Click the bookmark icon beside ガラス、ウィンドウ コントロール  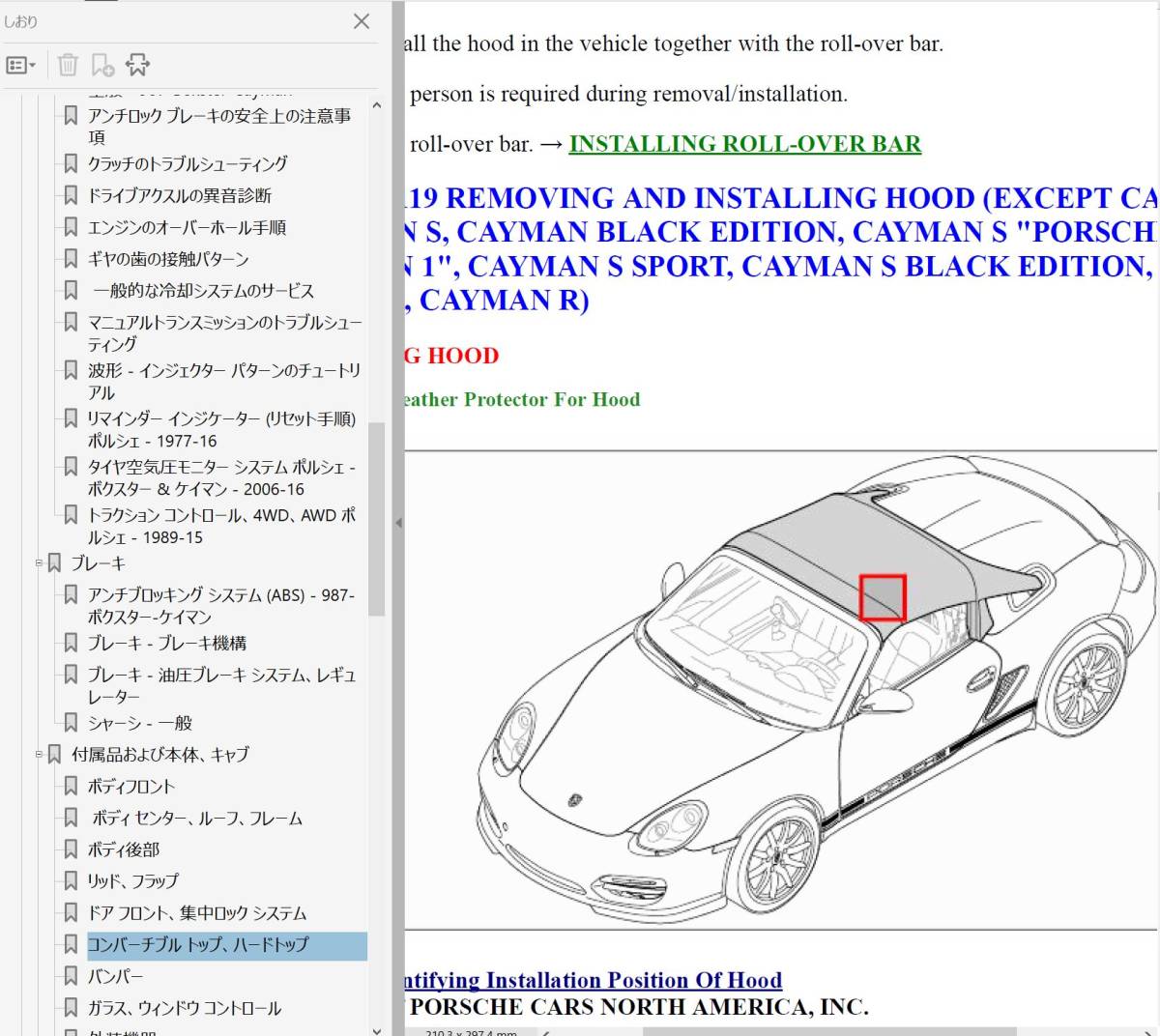click(x=71, y=1007)
